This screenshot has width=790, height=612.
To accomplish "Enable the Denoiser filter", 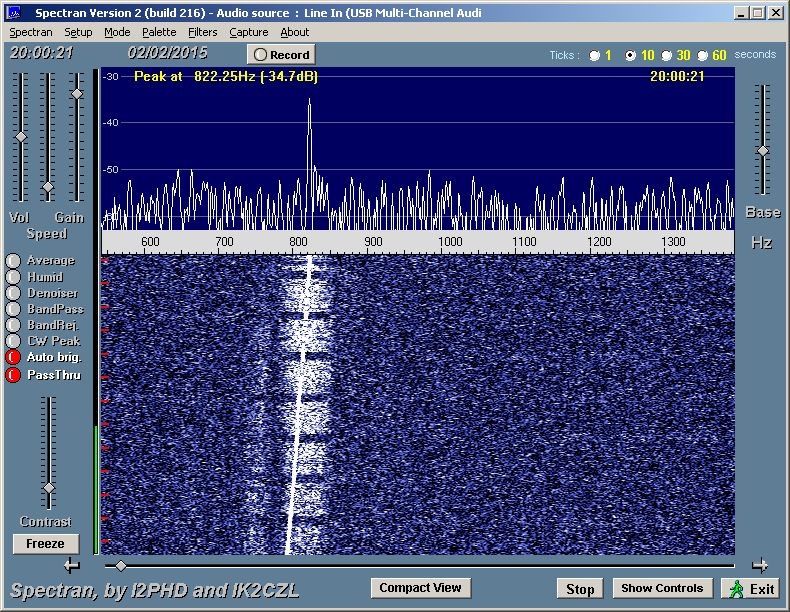I will click(13, 293).
